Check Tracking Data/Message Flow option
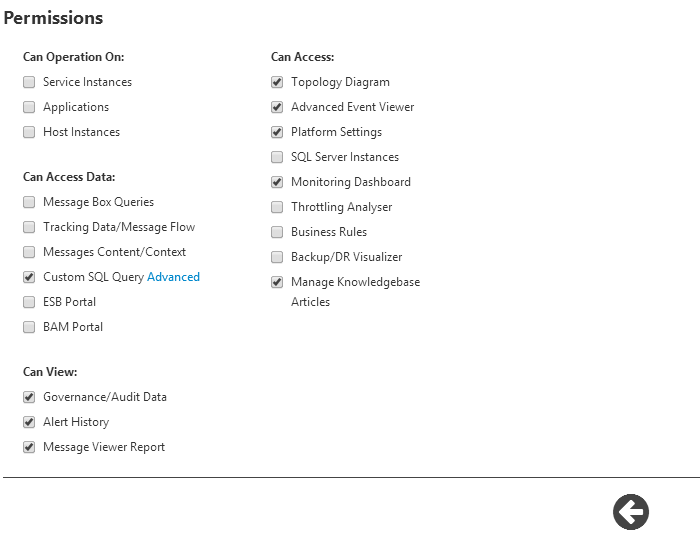Screen dimensions: 700x540 (29, 227)
